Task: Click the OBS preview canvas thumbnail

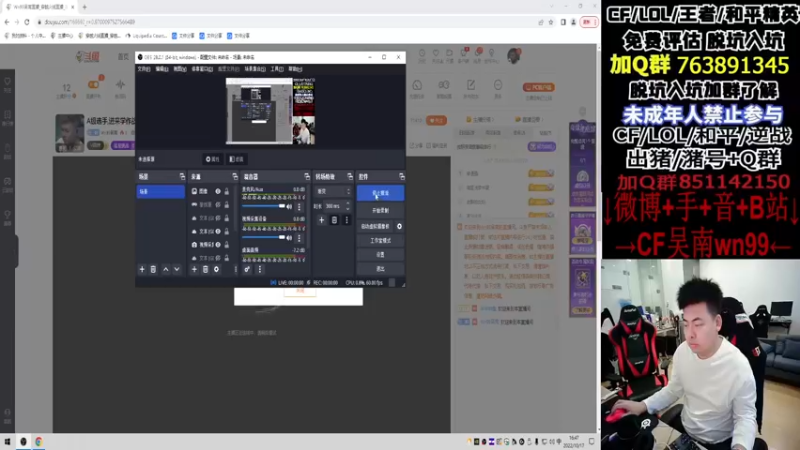Action: [x=270, y=111]
